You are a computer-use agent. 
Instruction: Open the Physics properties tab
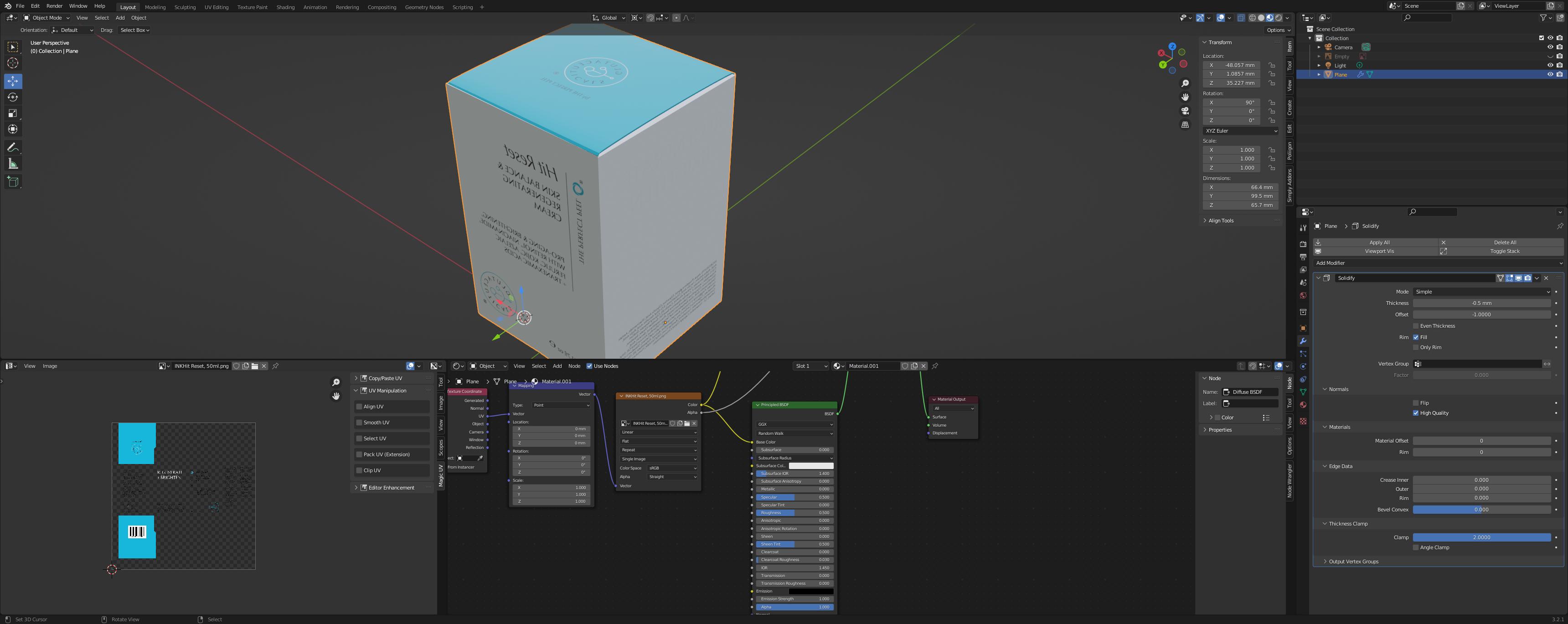(x=1303, y=366)
